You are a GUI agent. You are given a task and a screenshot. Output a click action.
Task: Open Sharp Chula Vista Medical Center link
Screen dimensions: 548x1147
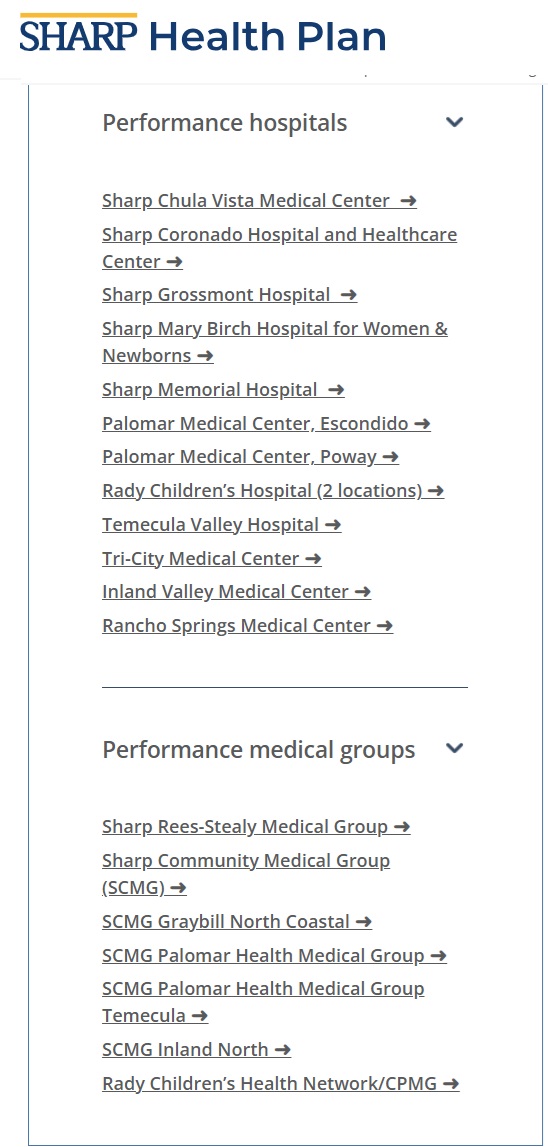(259, 200)
